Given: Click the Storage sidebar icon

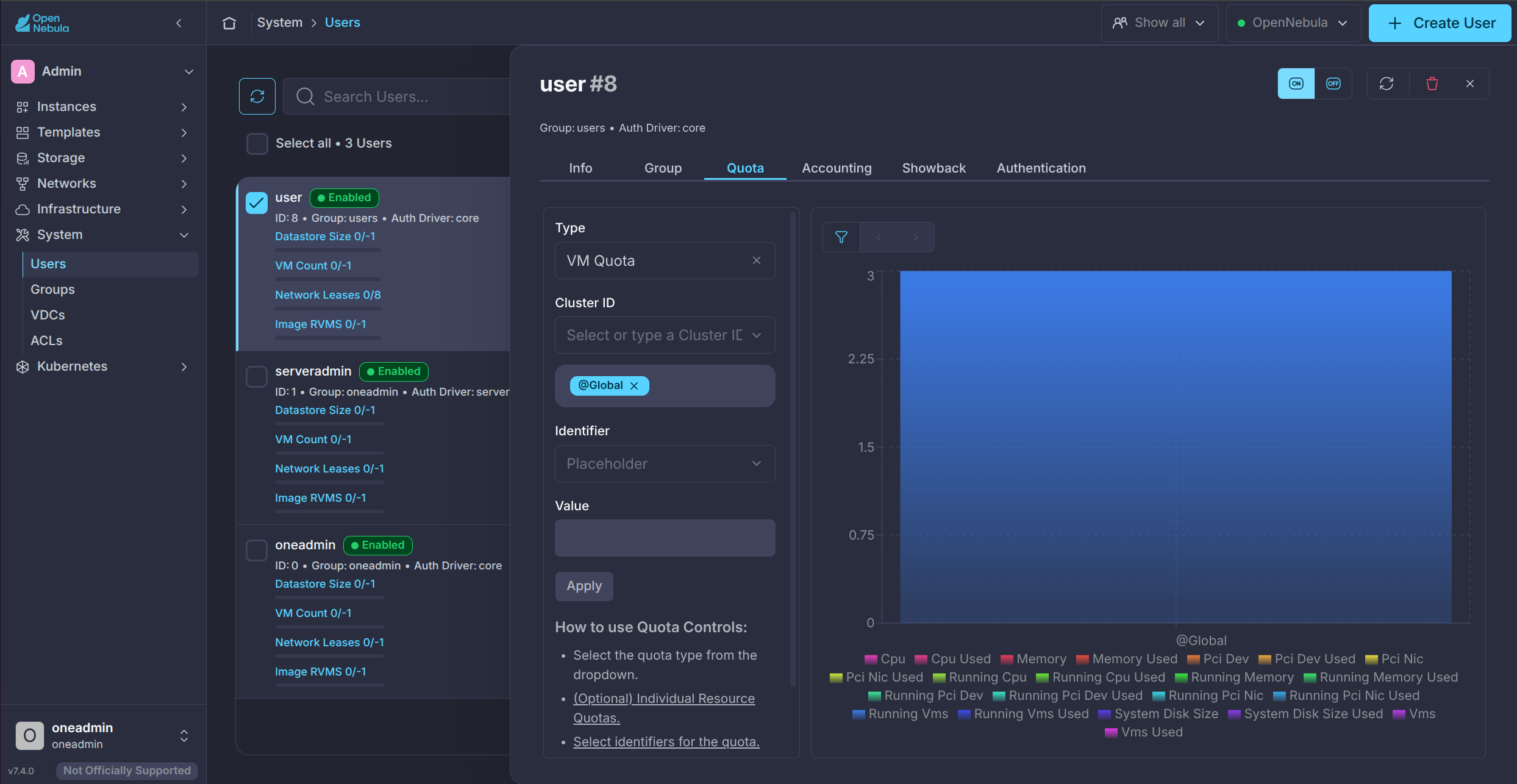Looking at the screenshot, I should point(23,158).
